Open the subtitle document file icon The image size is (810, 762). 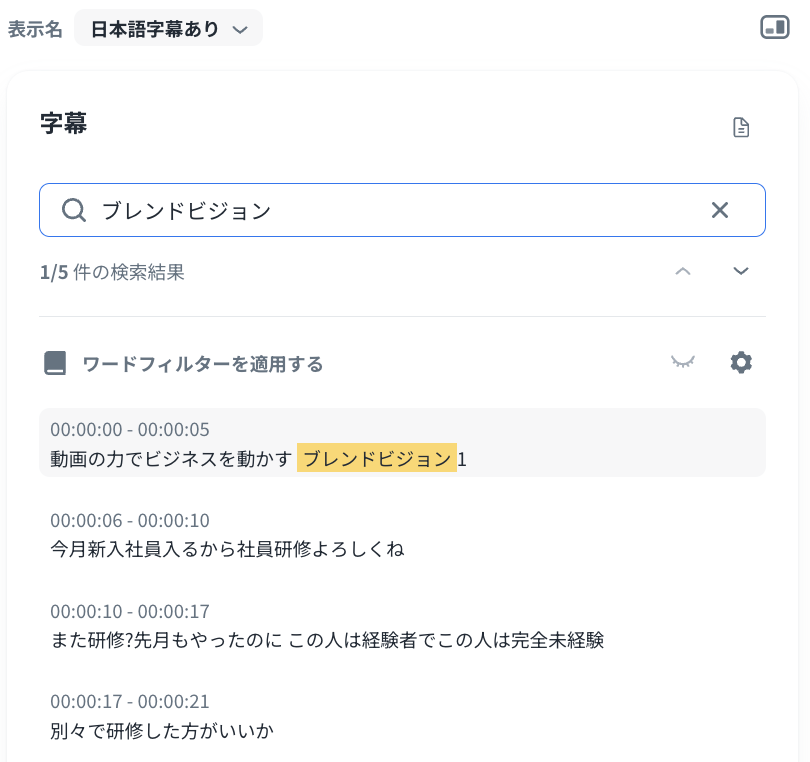[741, 127]
